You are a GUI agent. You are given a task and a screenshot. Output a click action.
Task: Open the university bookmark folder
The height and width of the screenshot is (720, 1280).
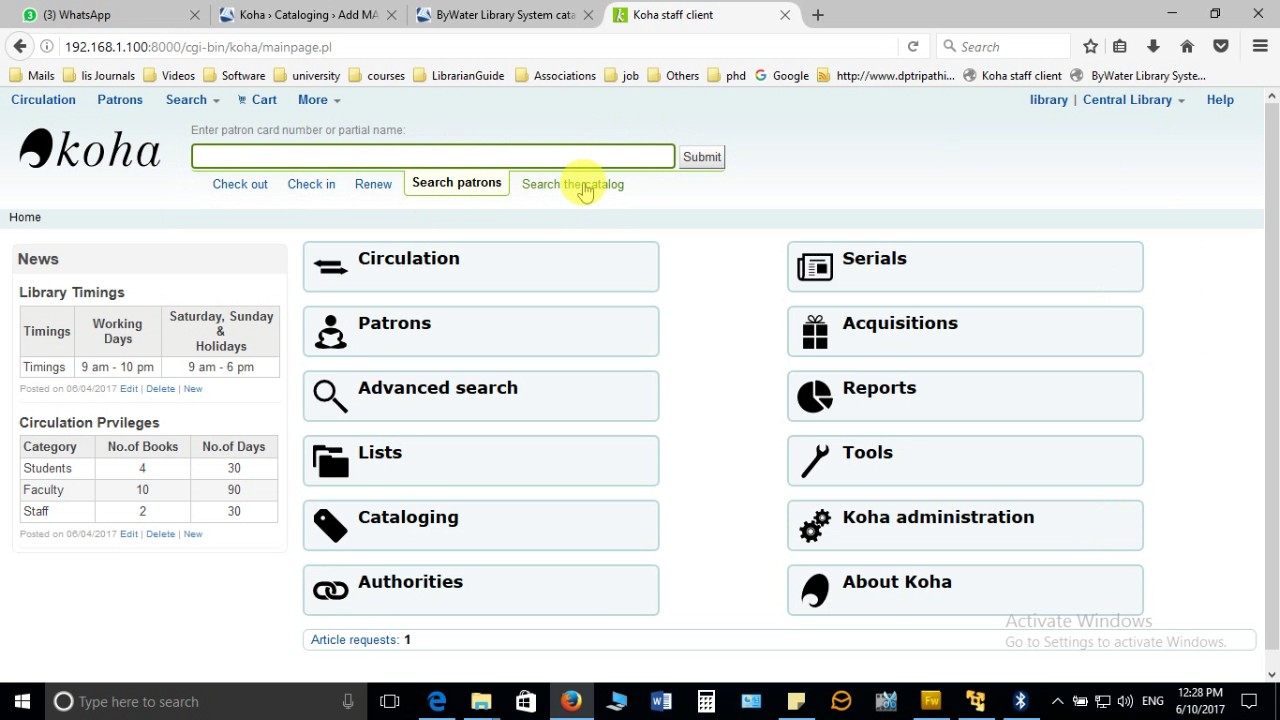(307, 76)
